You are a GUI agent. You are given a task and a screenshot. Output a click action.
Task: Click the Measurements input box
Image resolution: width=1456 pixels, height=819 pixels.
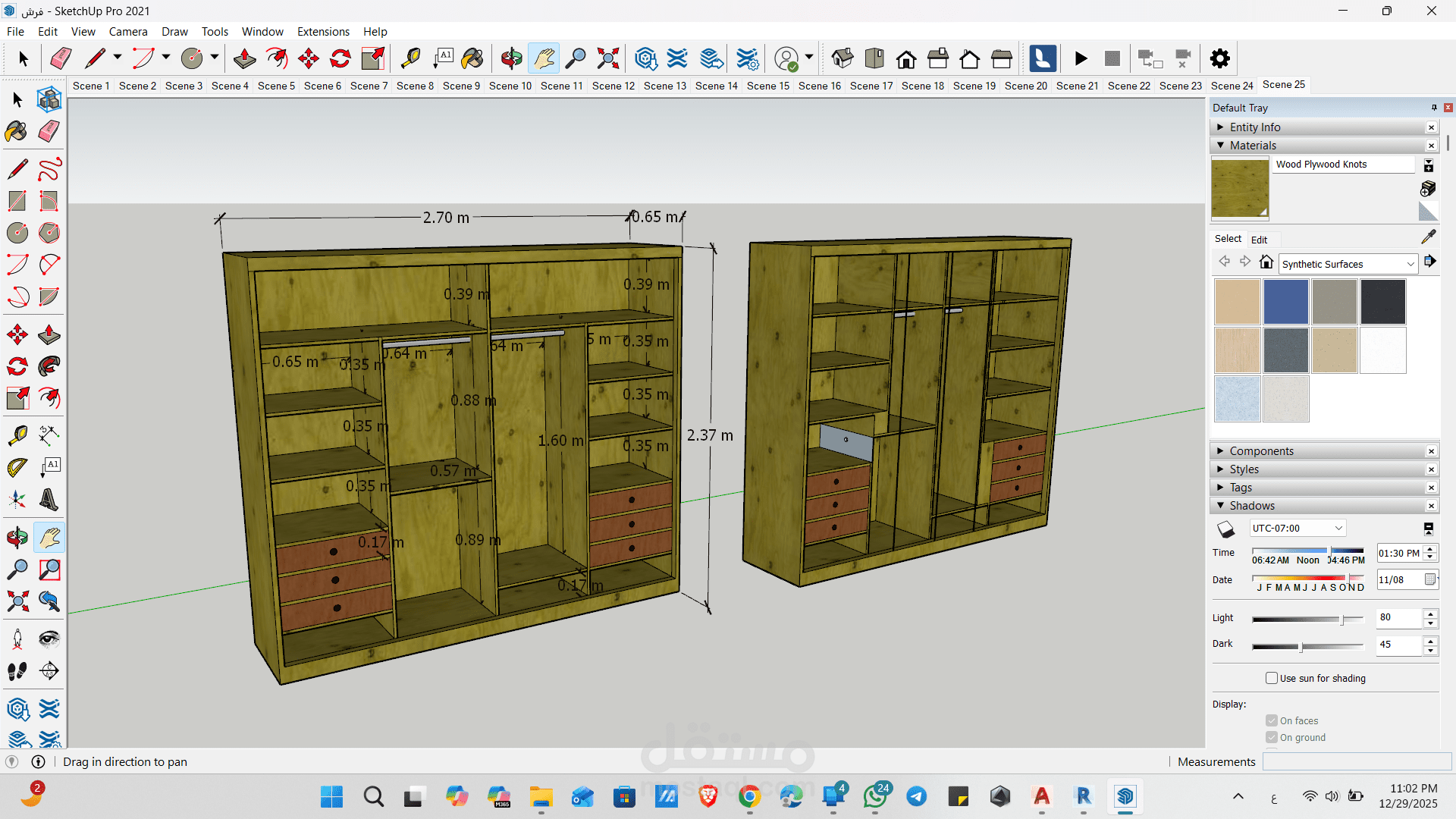[x=1356, y=761]
